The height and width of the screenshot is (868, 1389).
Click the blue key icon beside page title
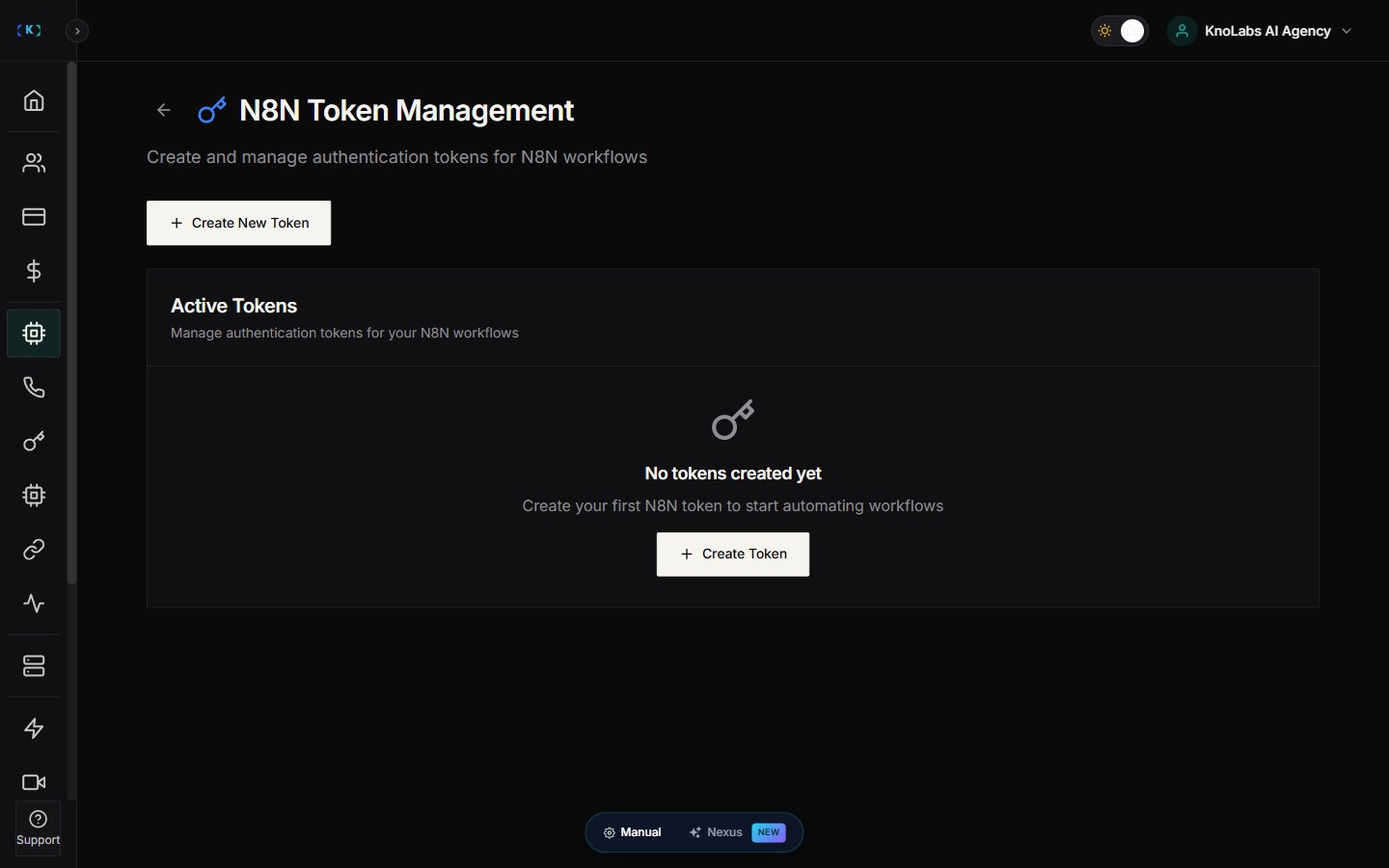(211, 110)
